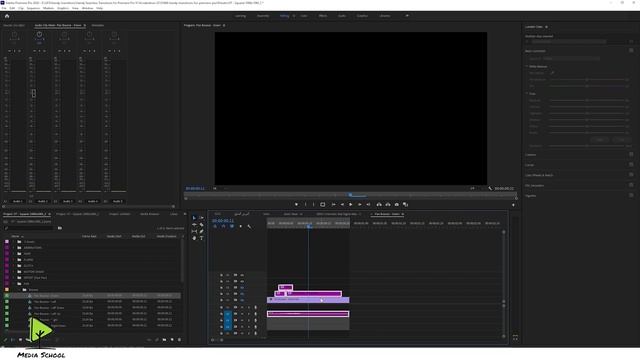The image size is (640, 360).
Task: Step back one frame
Action: pyautogui.click(x=342, y=204)
